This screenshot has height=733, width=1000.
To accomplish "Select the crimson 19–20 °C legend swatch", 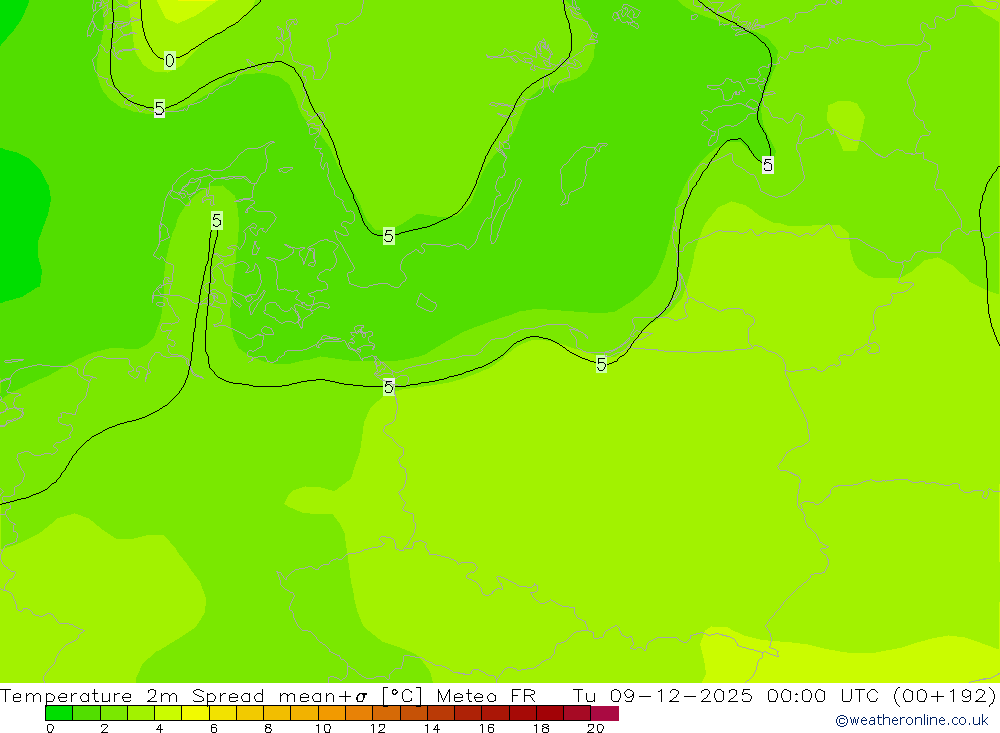I will tap(577, 713).
